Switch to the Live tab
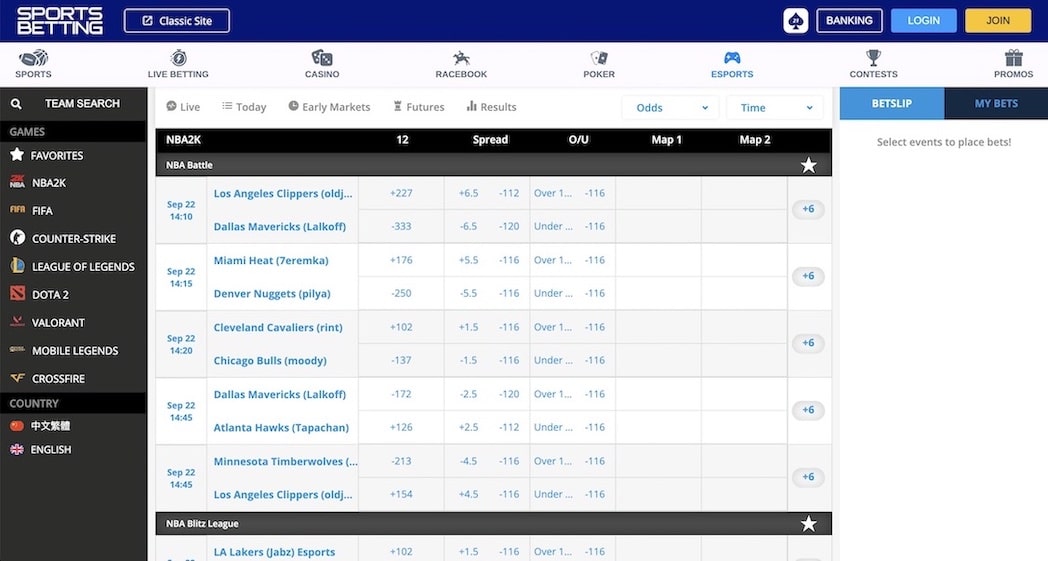Screen dimensions: 1048x561 coord(183,107)
